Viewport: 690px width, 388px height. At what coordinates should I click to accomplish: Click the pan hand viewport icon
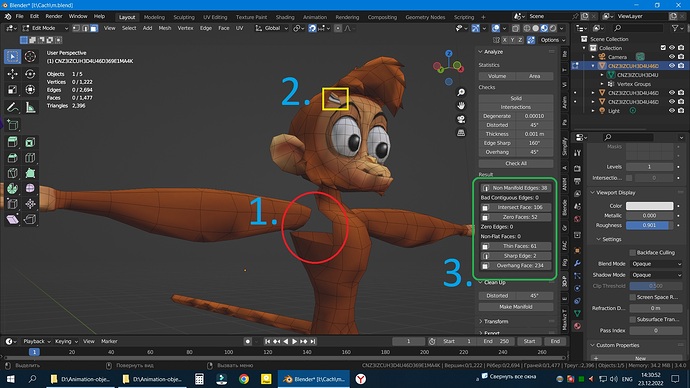[461, 106]
